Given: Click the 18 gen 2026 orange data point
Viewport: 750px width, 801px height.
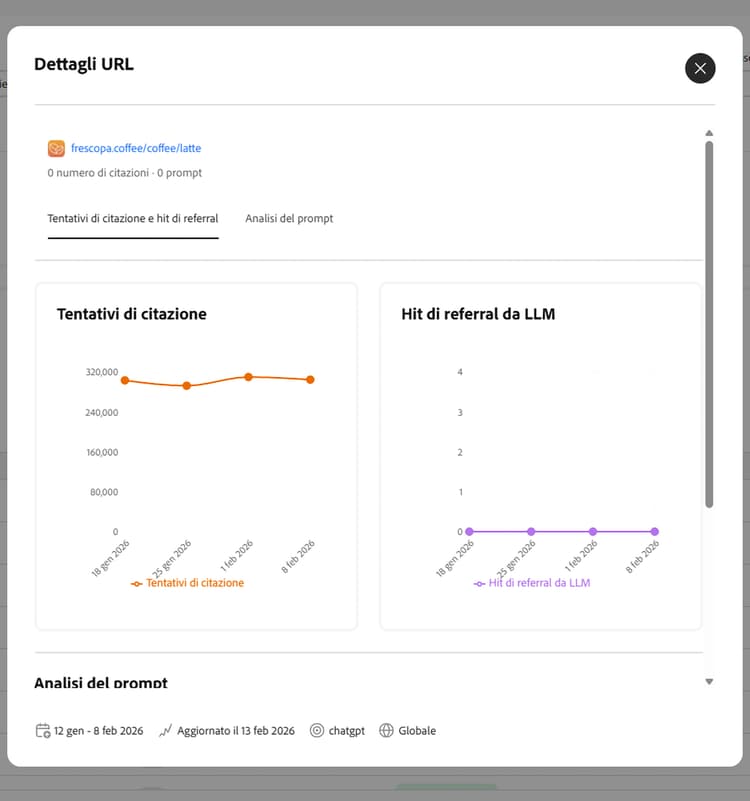Looking at the screenshot, I should [125, 380].
